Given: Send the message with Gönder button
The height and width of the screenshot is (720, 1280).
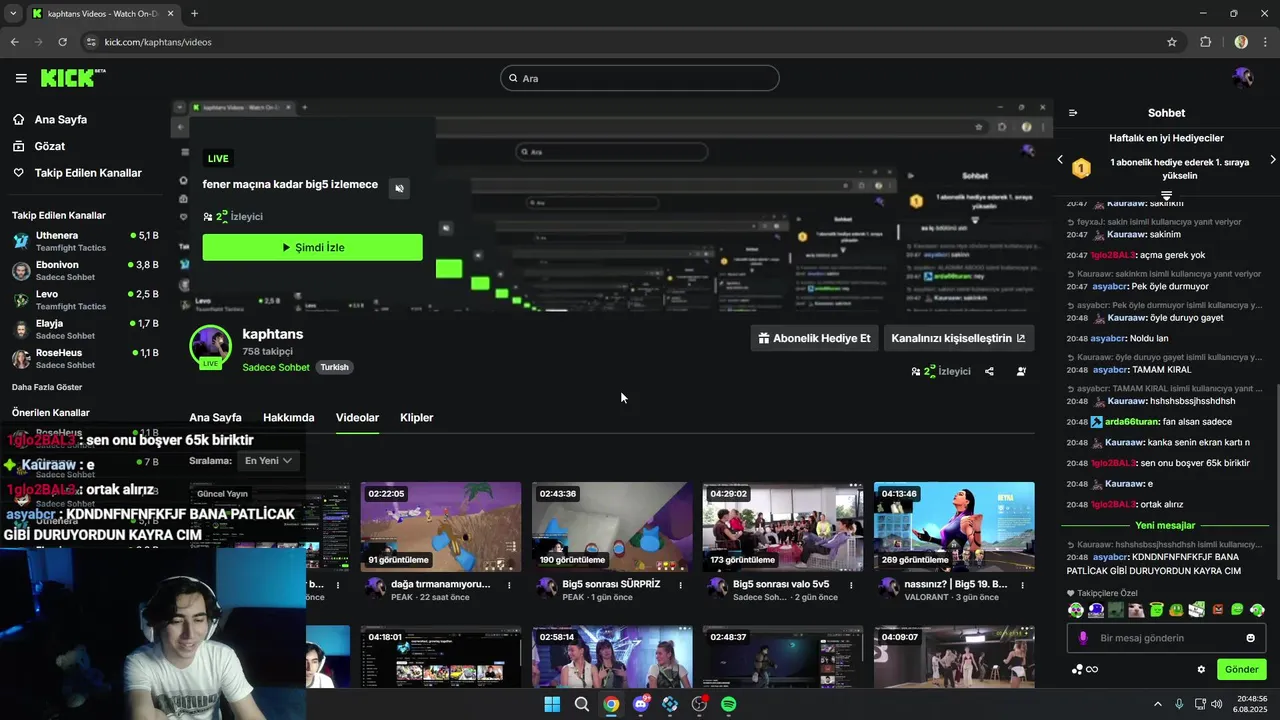Looking at the screenshot, I should (1241, 669).
